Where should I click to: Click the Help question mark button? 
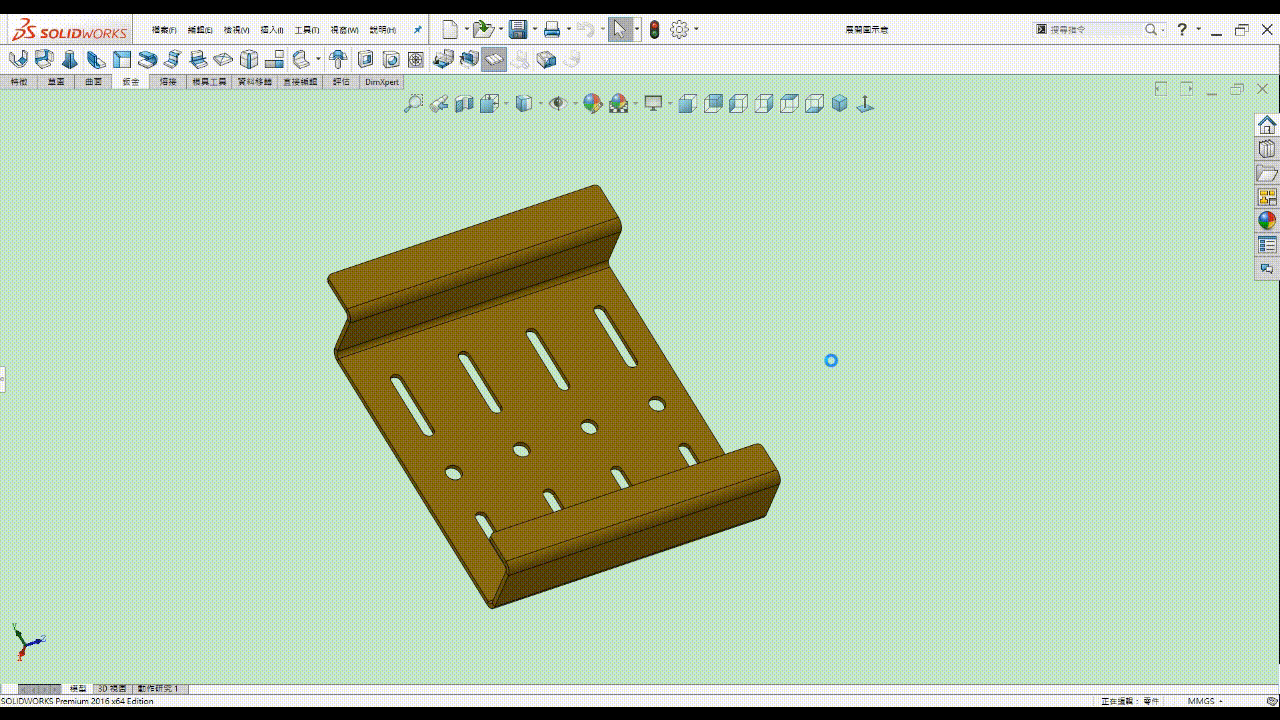(1182, 30)
